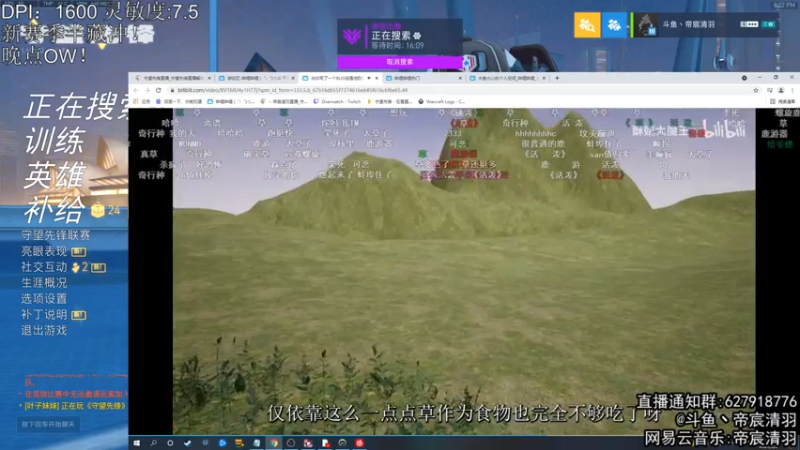Click the chat box 按下回车开始聊天
This screenshot has height=450, width=800.
click(x=48, y=424)
